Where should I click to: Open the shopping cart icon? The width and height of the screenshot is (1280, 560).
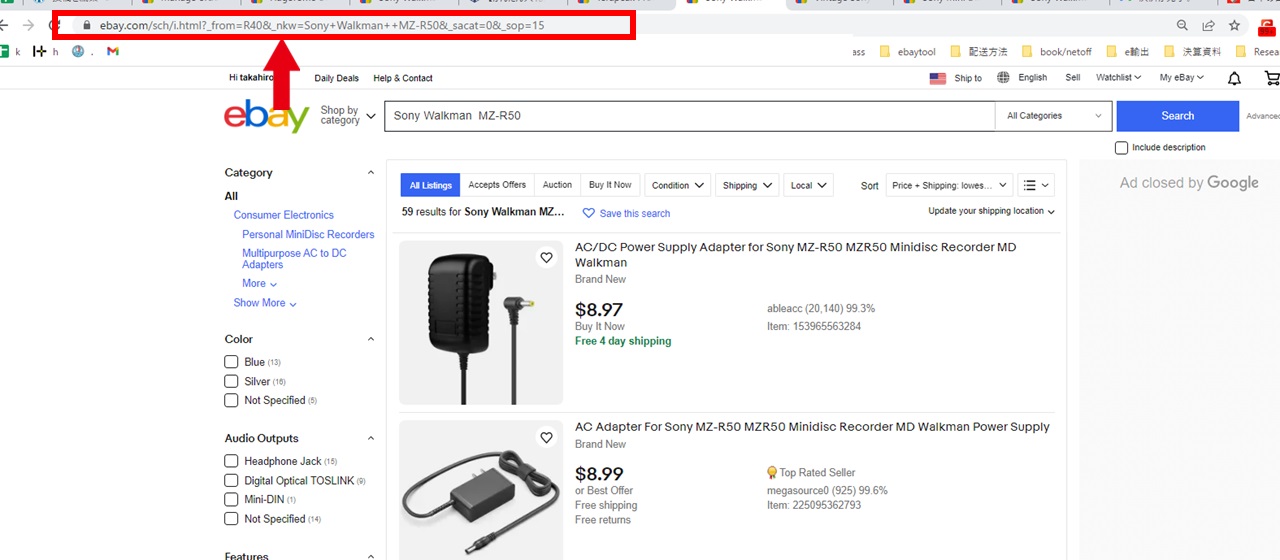(1271, 78)
